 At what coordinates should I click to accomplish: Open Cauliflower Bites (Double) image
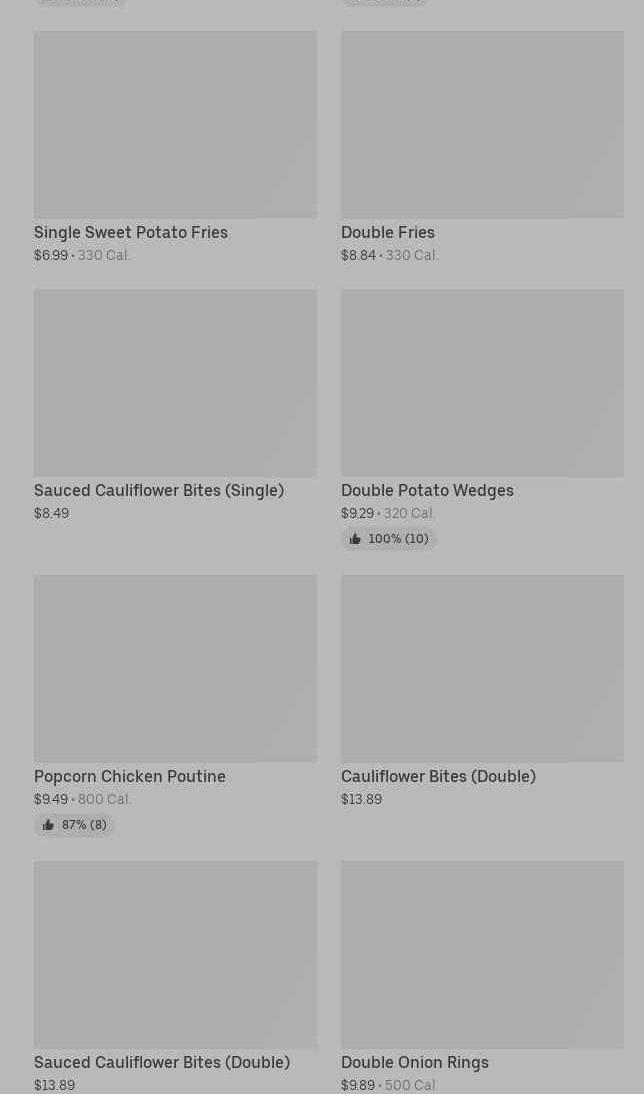click(482, 668)
